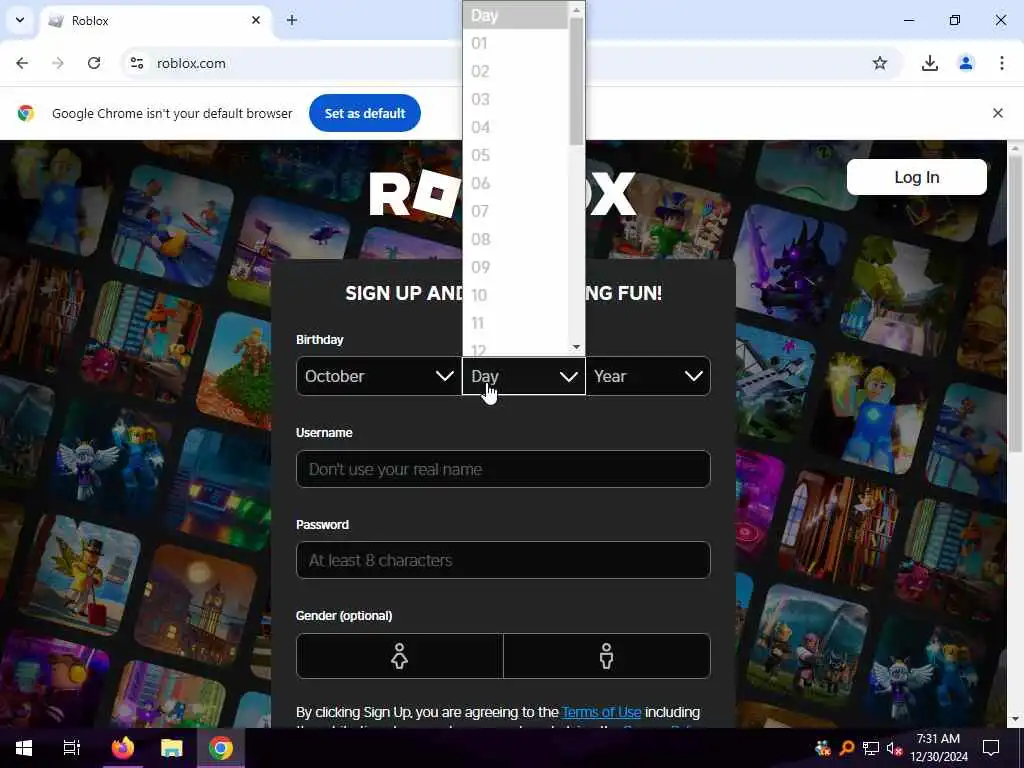
Task: Open network icon in system tray
Action: pyautogui.click(x=870, y=748)
